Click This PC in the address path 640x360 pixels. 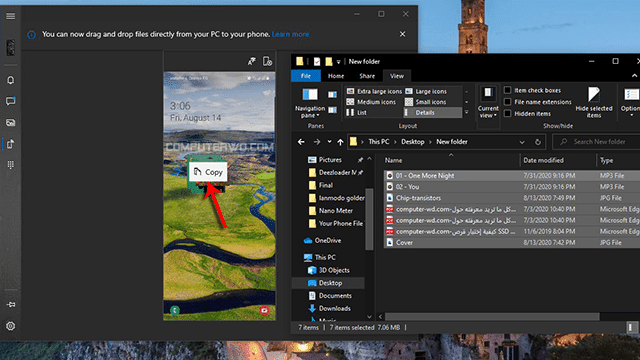tap(378, 142)
